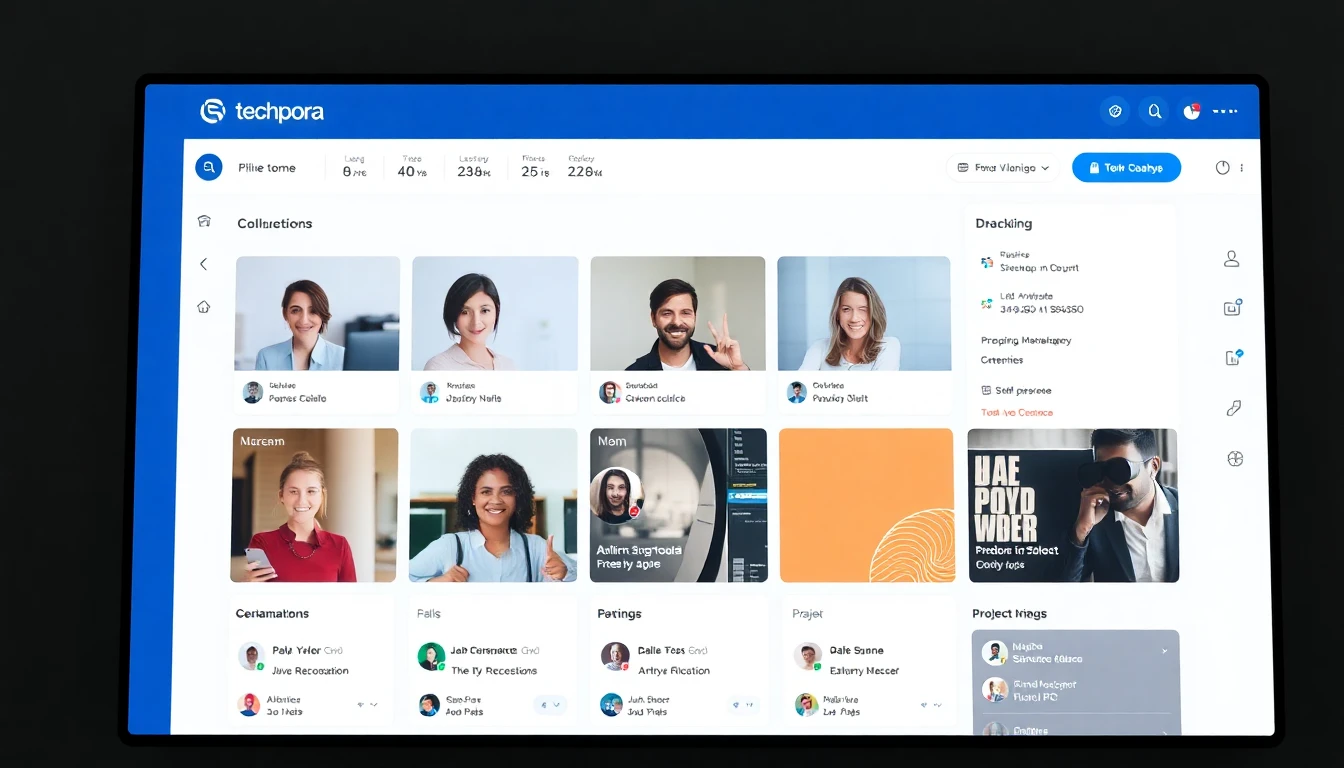Image resolution: width=1344 pixels, height=768 pixels.
Task: Click the person profile icon in the right sidebar
Action: tap(1232, 258)
